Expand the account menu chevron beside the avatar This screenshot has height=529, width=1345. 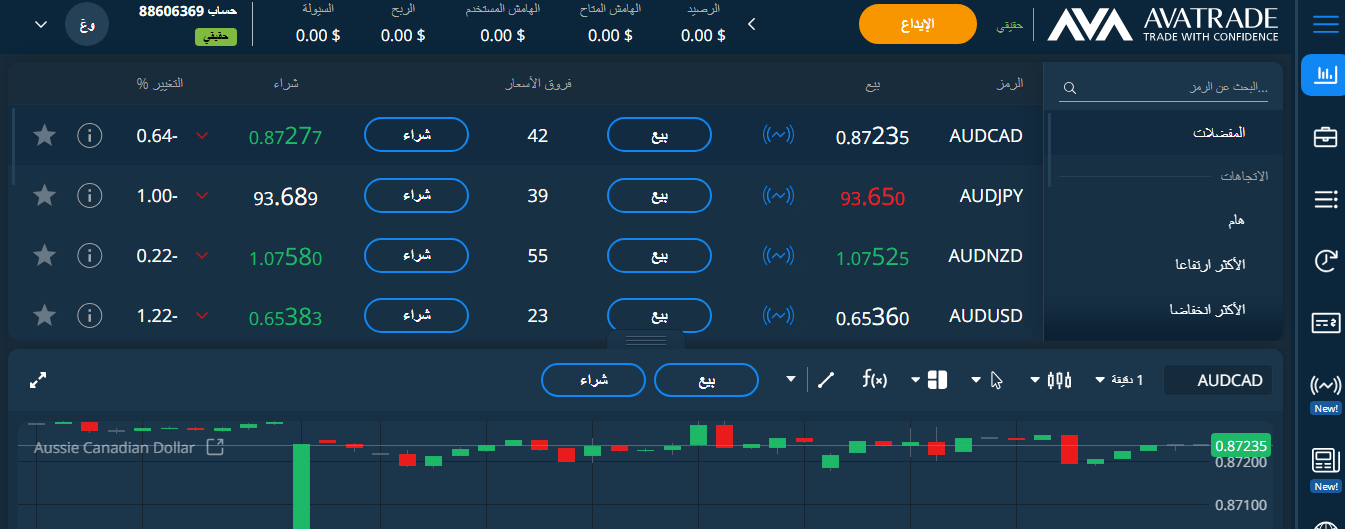point(41,24)
